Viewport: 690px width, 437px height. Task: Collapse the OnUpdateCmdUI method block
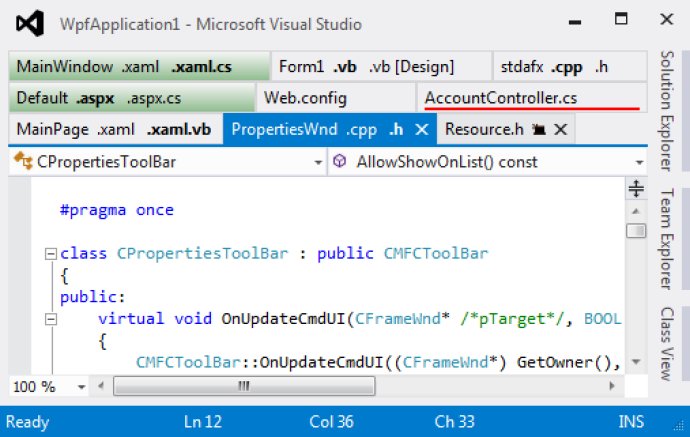(x=51, y=319)
